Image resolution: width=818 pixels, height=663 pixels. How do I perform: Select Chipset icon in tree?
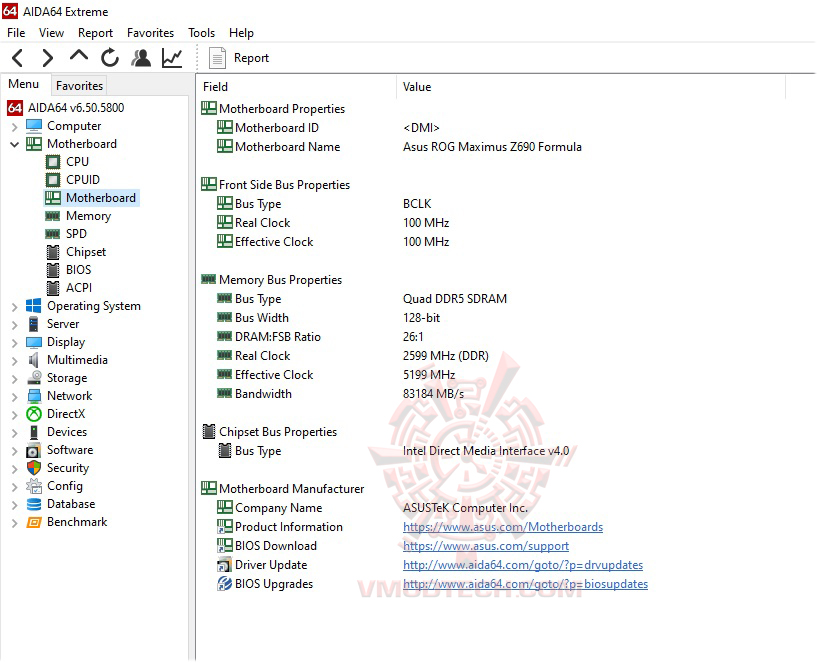[53, 252]
